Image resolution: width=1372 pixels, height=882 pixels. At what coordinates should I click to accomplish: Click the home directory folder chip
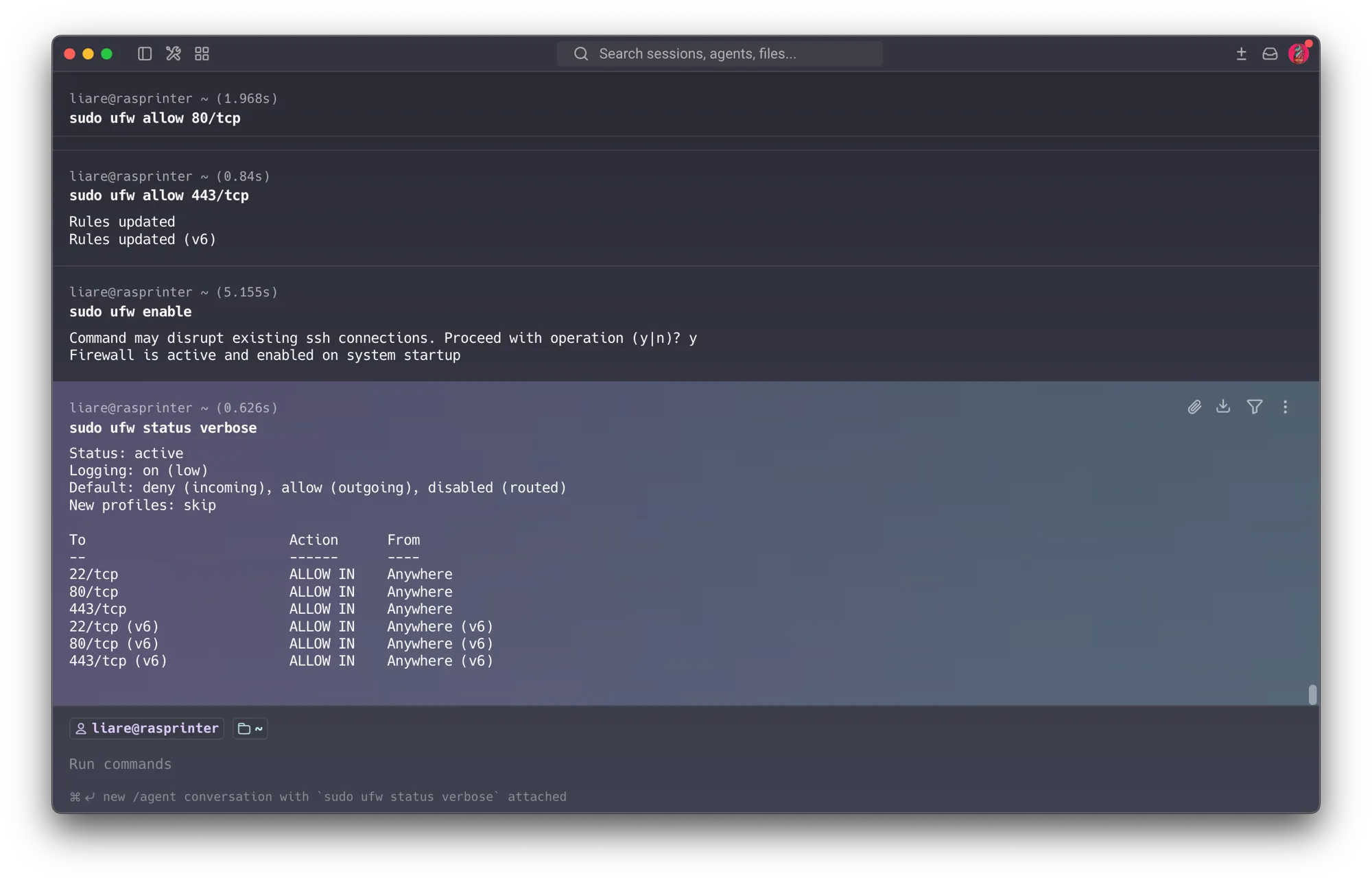coord(250,728)
